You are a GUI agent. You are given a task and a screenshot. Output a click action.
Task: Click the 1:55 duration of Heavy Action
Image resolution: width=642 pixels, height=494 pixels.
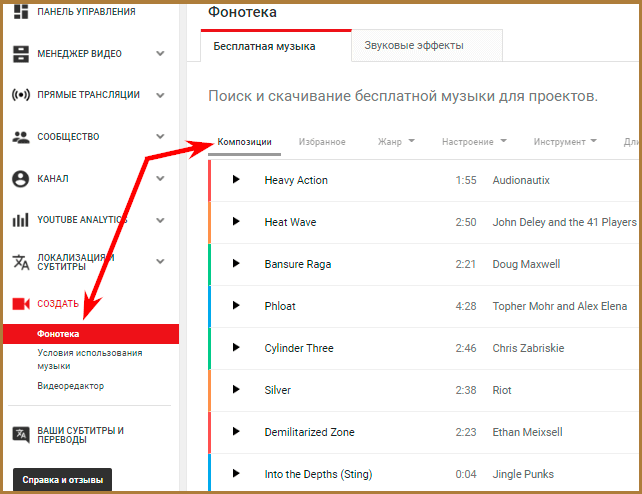point(466,180)
